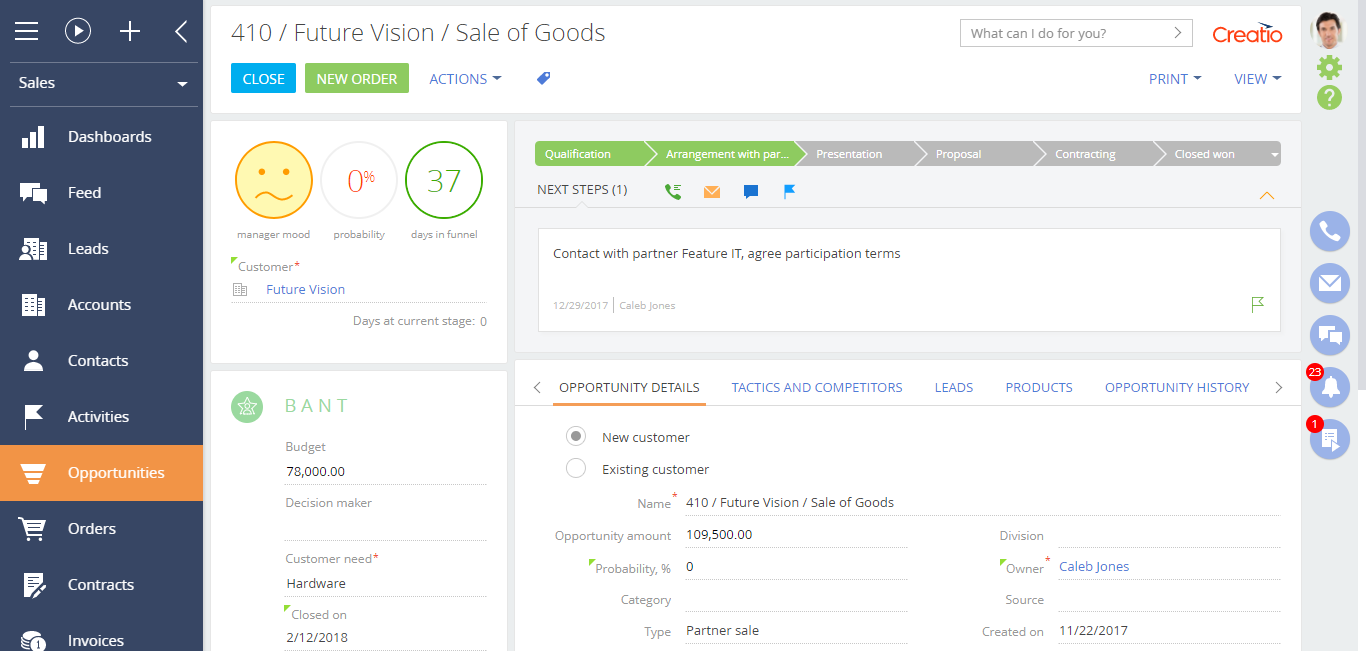The image size is (1366, 651).
Task: Open the Leads section icon
Action: point(34,249)
